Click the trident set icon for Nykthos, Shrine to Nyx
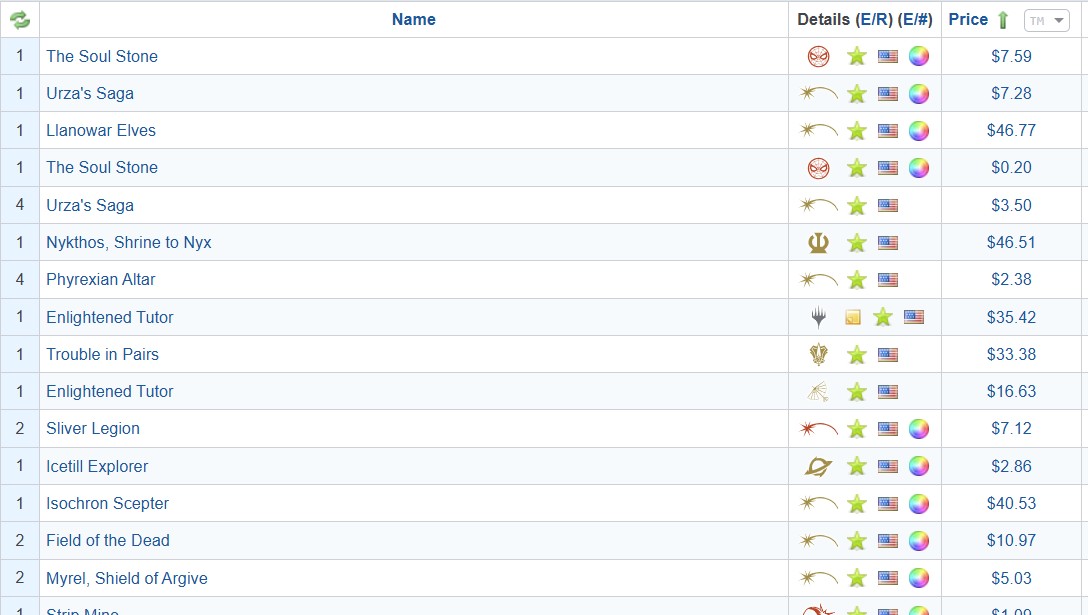This screenshot has width=1088, height=615. click(818, 242)
